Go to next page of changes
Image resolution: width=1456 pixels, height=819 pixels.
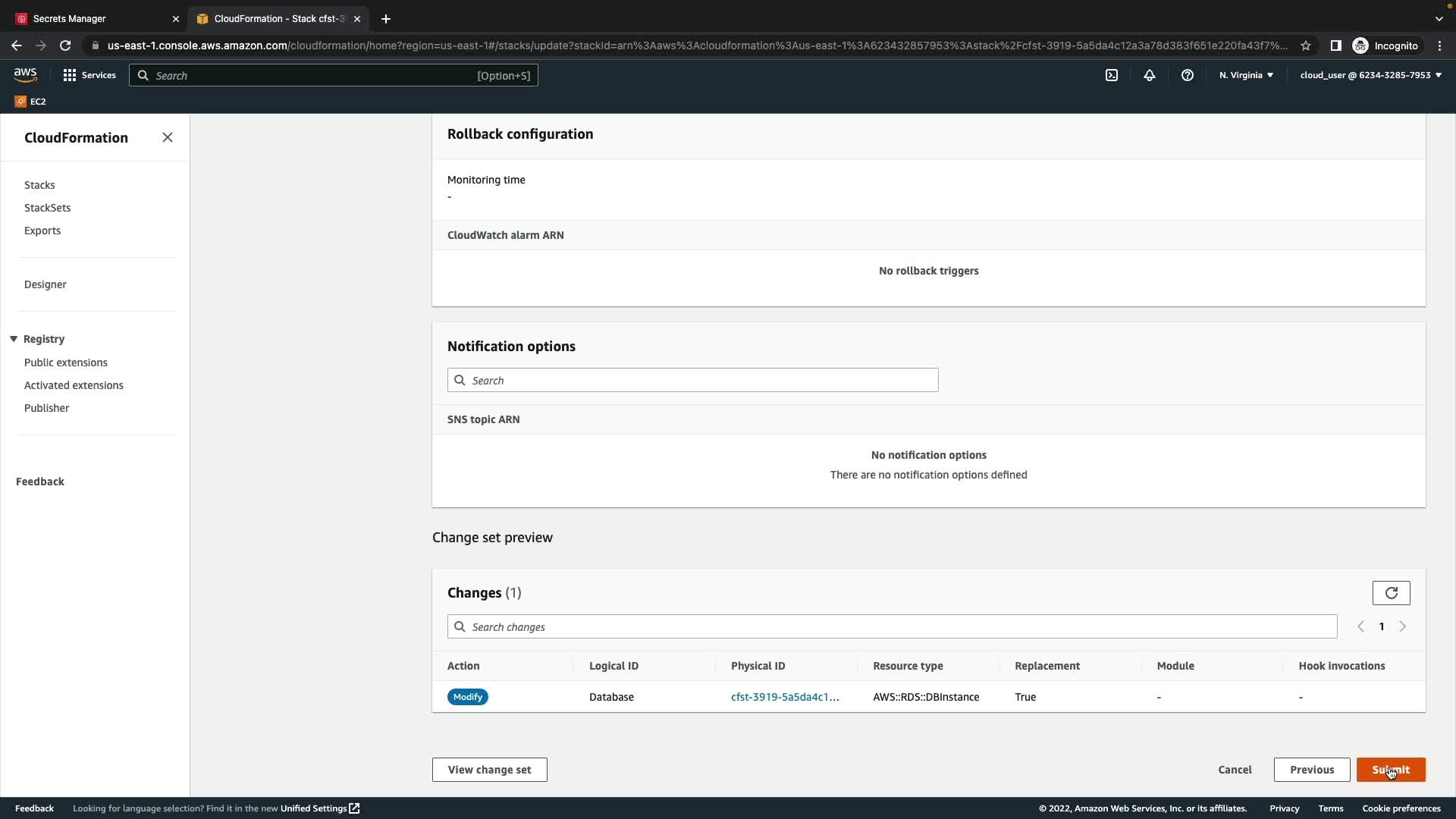[x=1402, y=626]
